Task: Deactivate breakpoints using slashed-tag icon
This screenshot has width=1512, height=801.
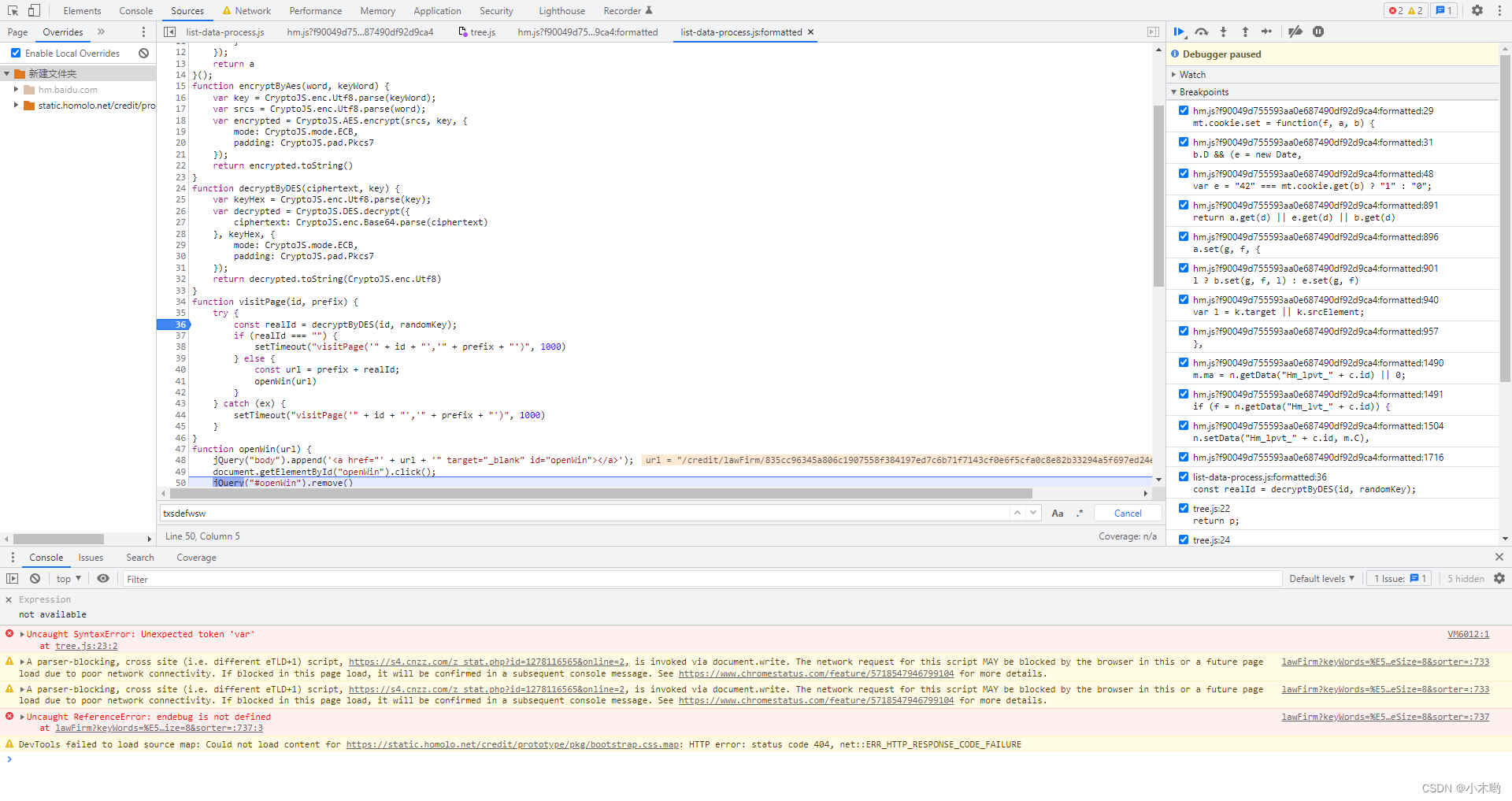Action: [1295, 32]
